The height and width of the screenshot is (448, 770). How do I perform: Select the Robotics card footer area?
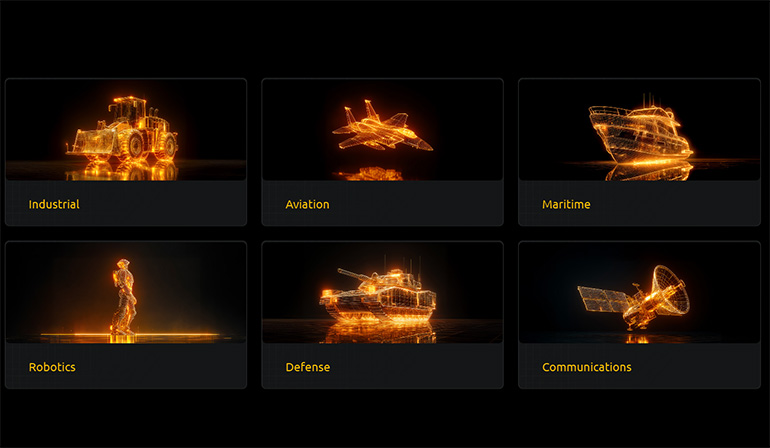126,365
